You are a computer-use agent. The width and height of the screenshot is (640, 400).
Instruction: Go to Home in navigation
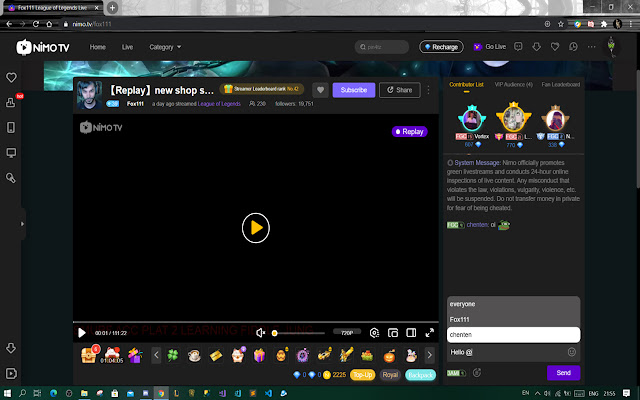click(98, 47)
